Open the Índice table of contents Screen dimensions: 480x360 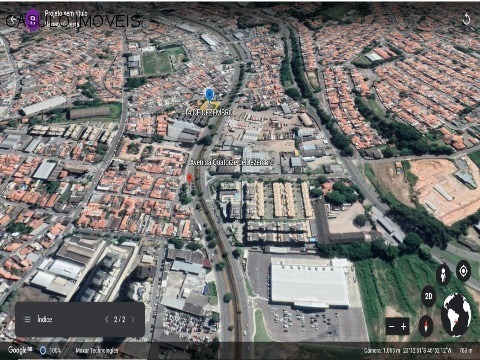point(45,319)
